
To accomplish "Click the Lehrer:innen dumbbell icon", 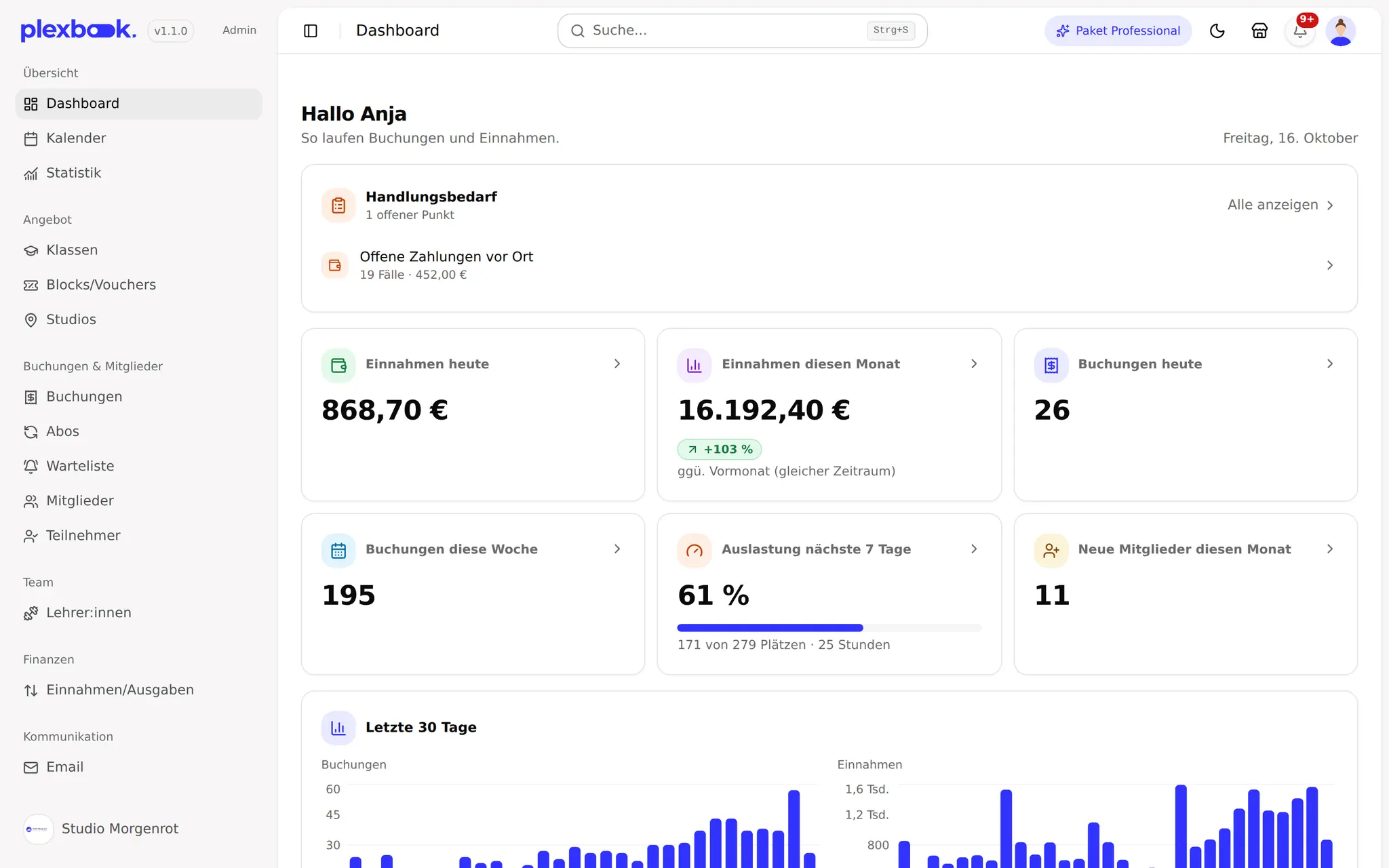I will click(31, 613).
